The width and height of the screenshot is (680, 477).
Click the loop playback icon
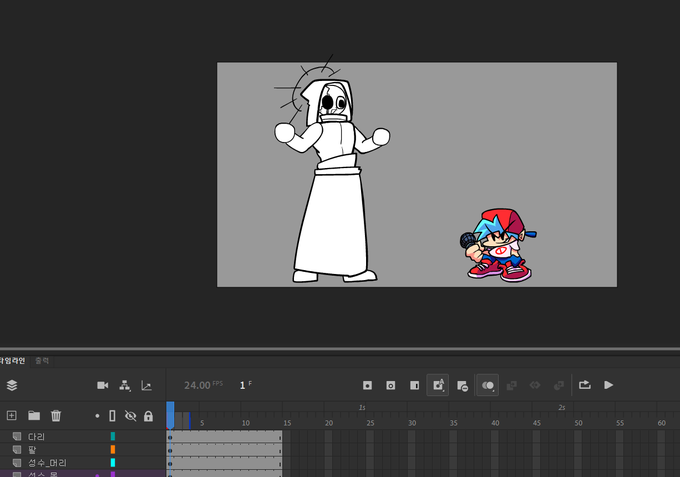tap(585, 385)
